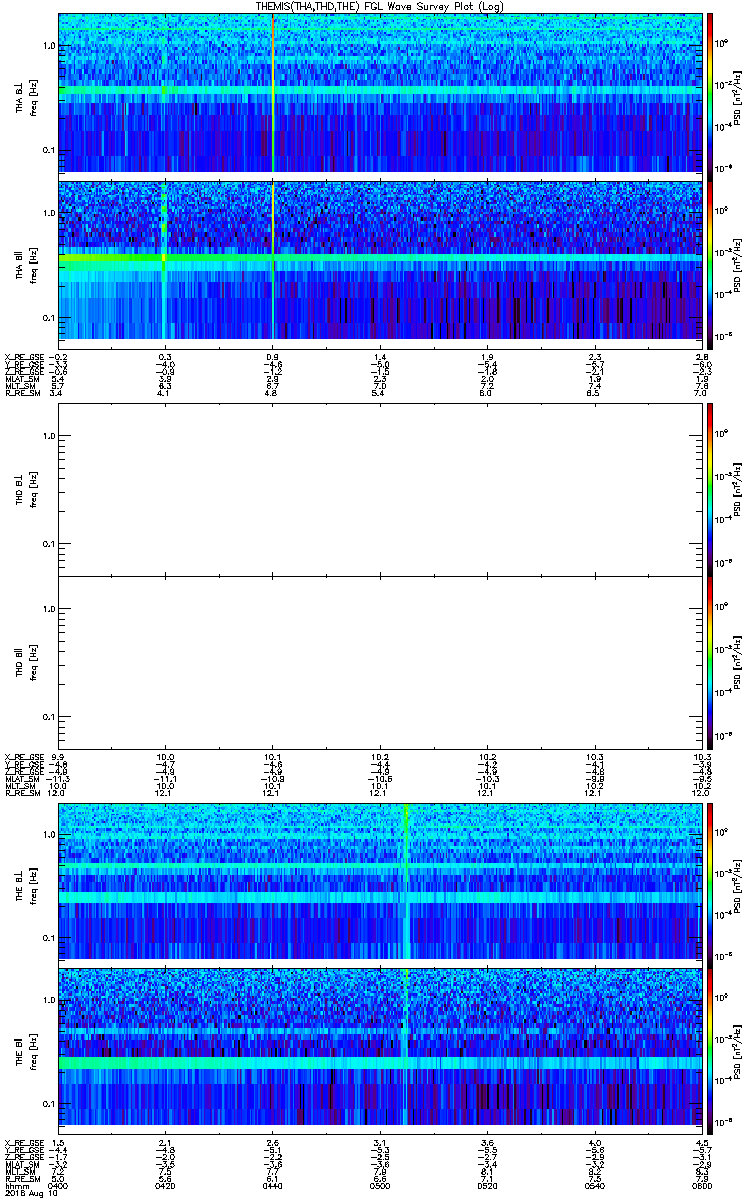This screenshot has width=750, height=1200.
Task: Click the THD B∥ freq [Hz] axis label
Action: click(x=32, y=662)
